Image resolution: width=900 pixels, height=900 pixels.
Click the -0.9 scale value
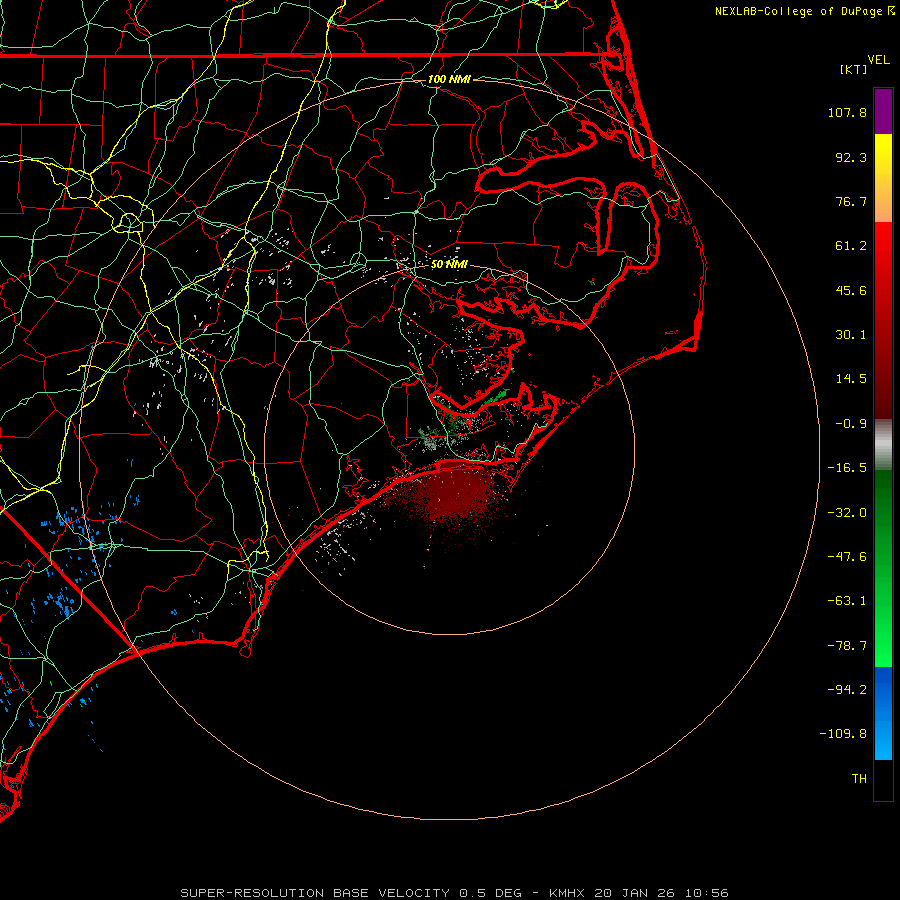[851, 424]
